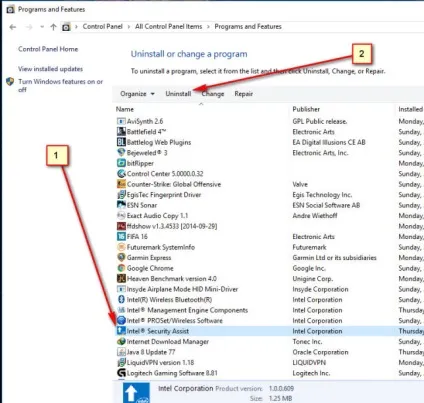
Task: Click the Intel Management Engine Components icon
Action: [x=121, y=310]
